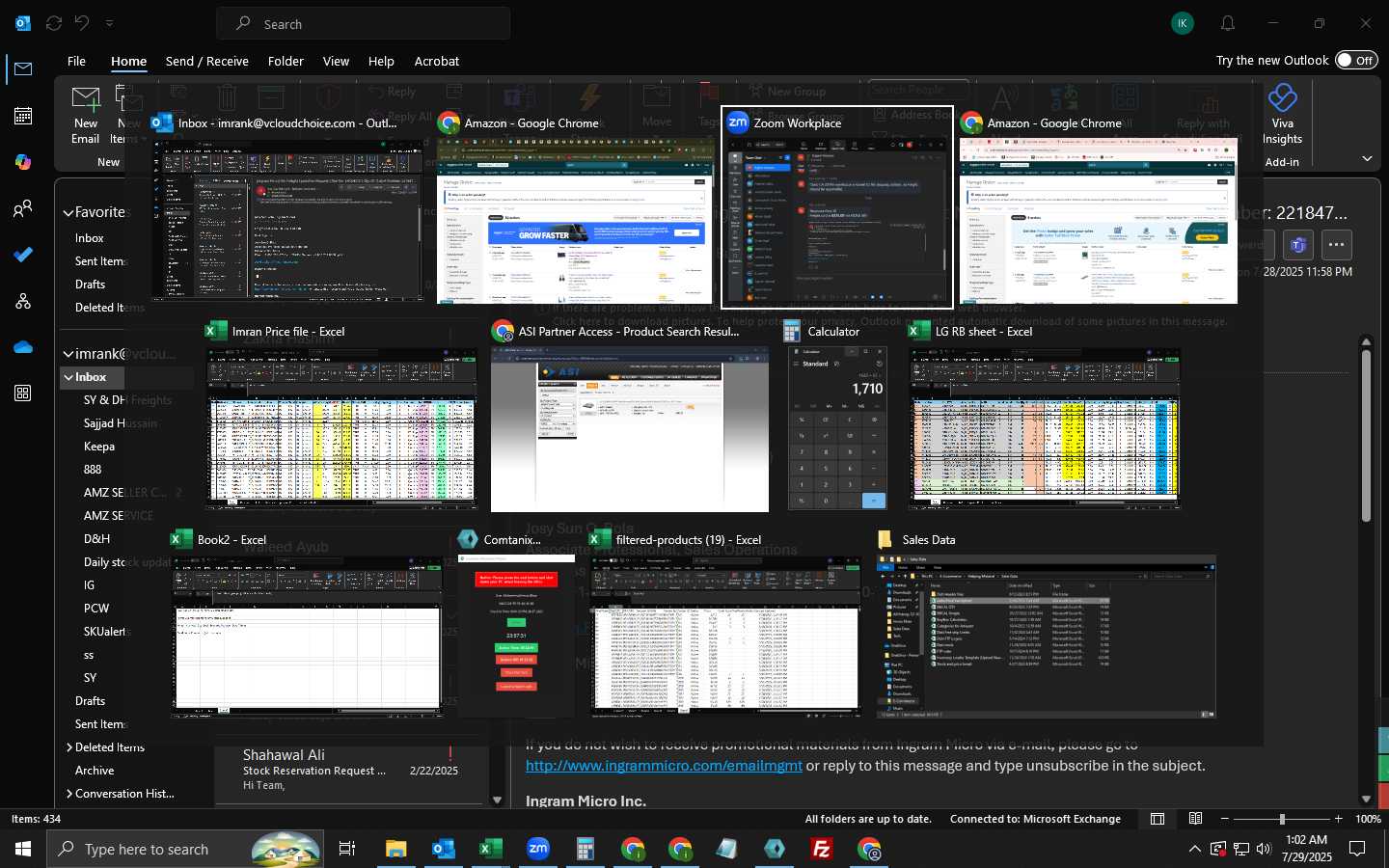Switch to the Folder tab
Viewport: 1389px width, 868px height.
(286, 61)
